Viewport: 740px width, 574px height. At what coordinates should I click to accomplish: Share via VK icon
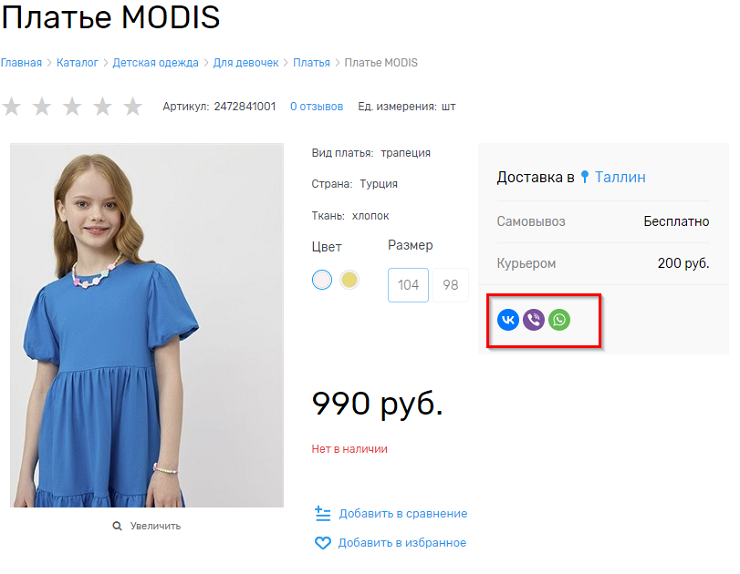508,320
